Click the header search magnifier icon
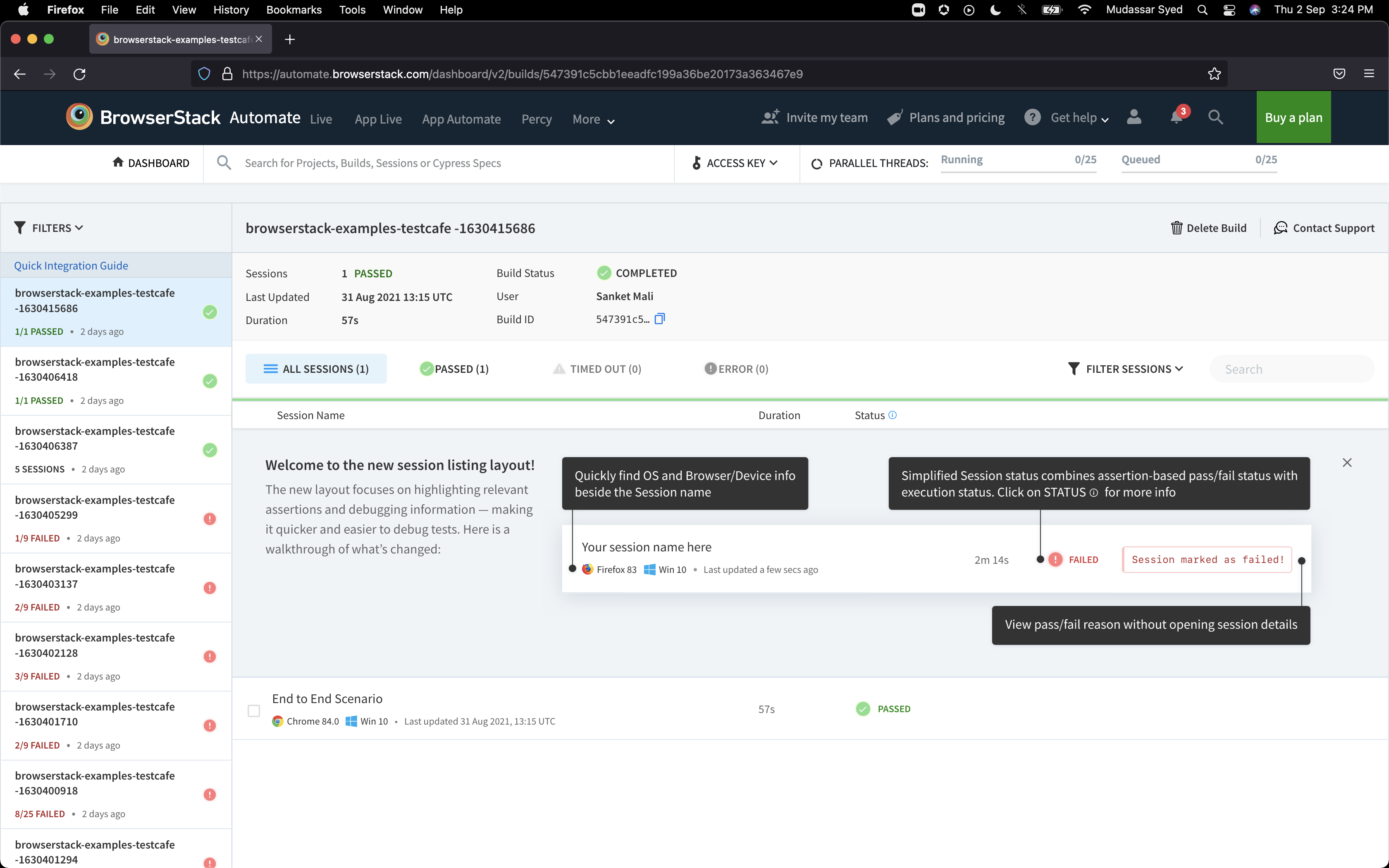 pos(1215,117)
